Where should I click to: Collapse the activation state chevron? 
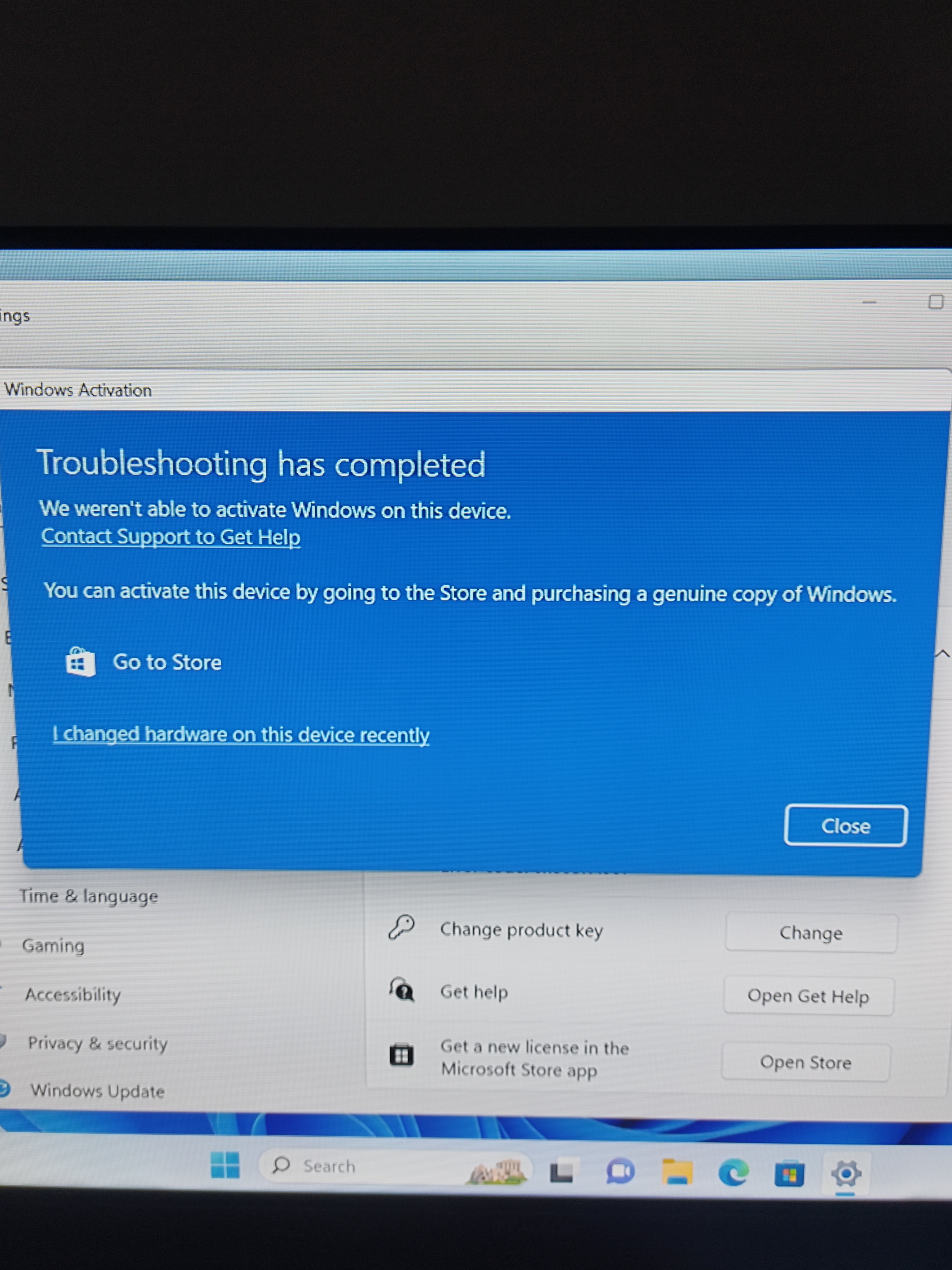[942, 654]
